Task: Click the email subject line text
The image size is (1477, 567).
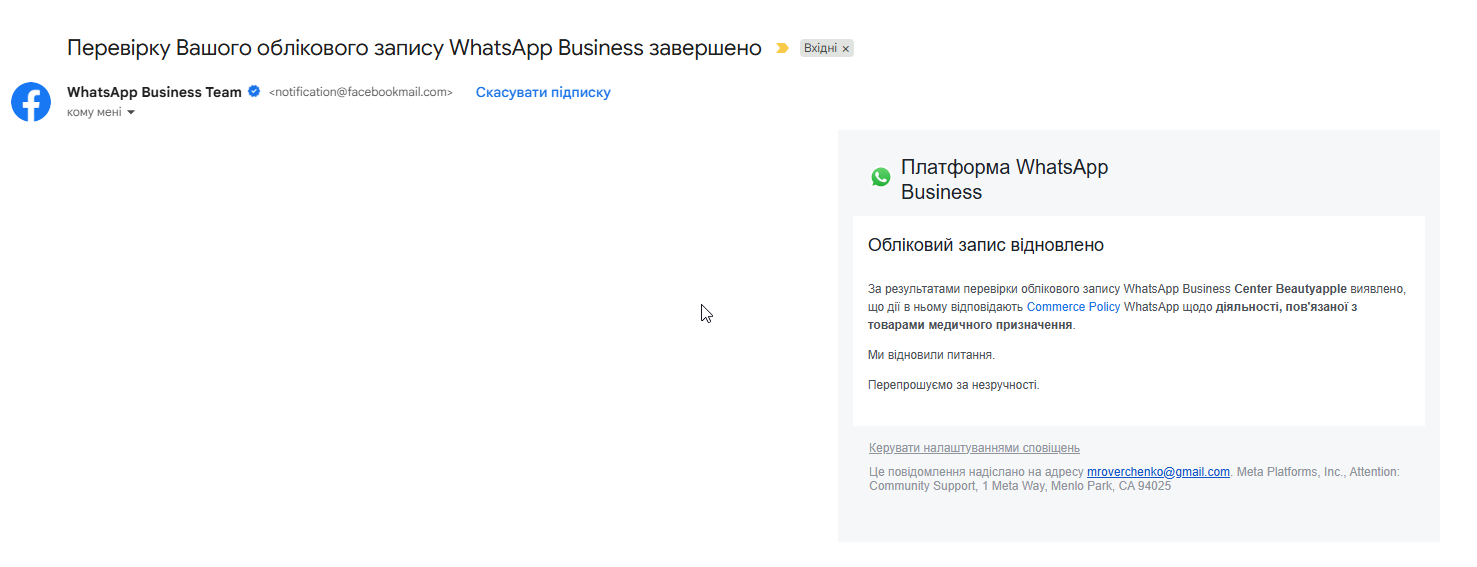Action: click(414, 48)
